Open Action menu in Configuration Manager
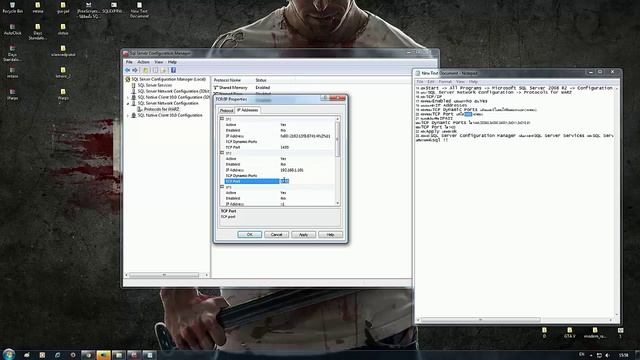Screen dimensions: 640x360 pos(143,62)
